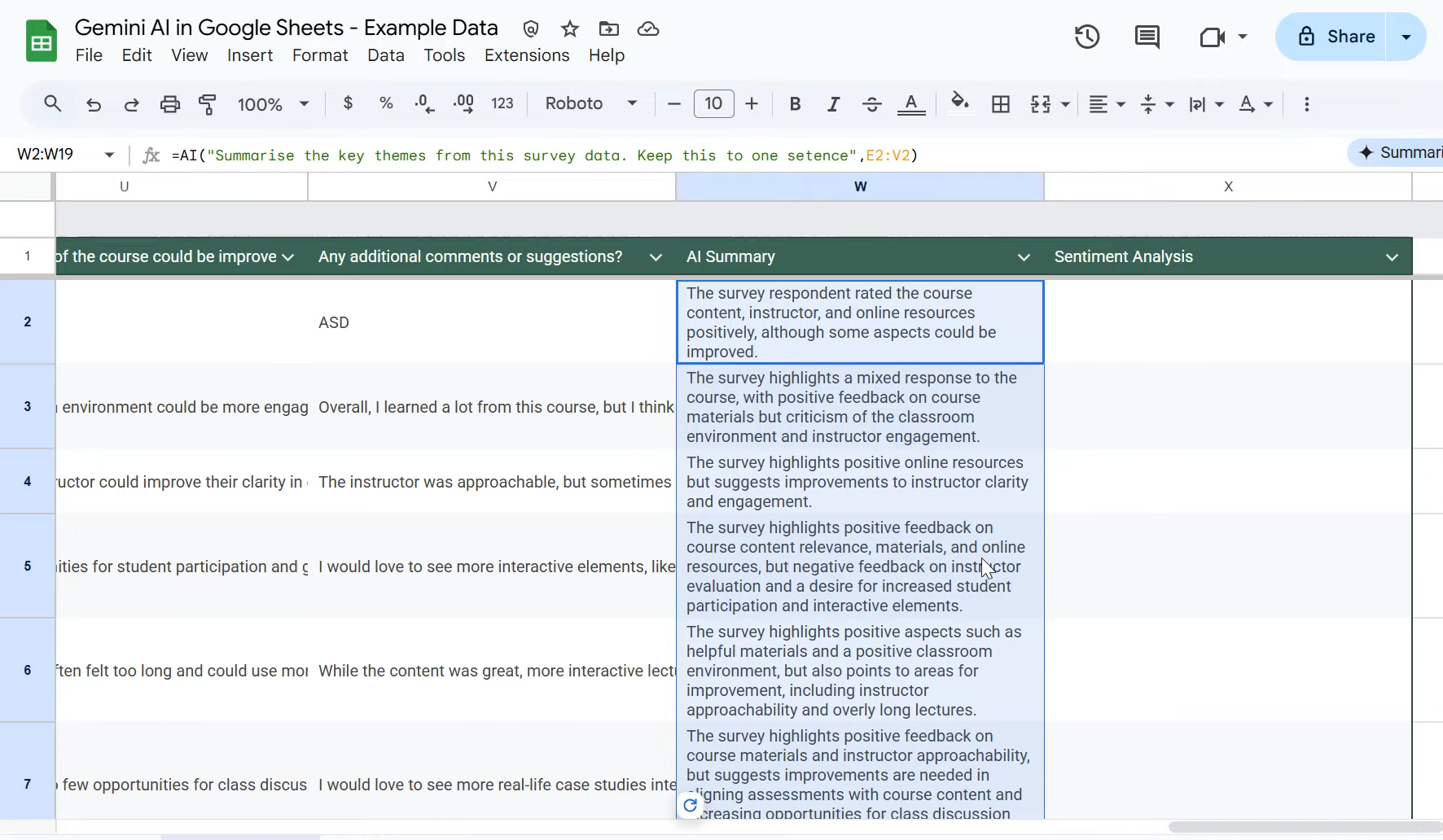Increase decimal places
The width and height of the screenshot is (1443, 840).
[x=463, y=103]
